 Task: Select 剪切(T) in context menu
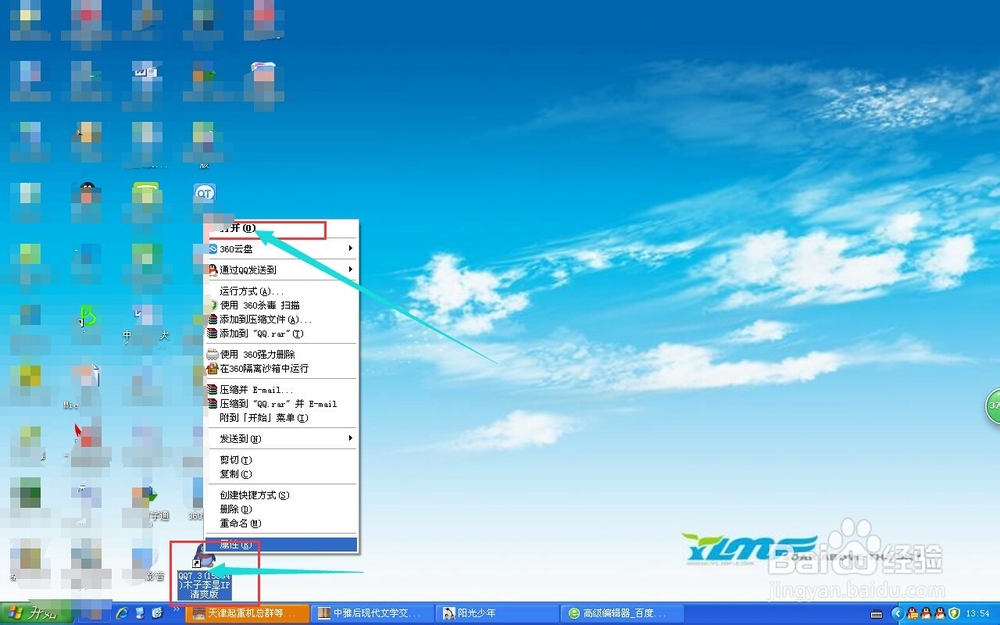281,459
